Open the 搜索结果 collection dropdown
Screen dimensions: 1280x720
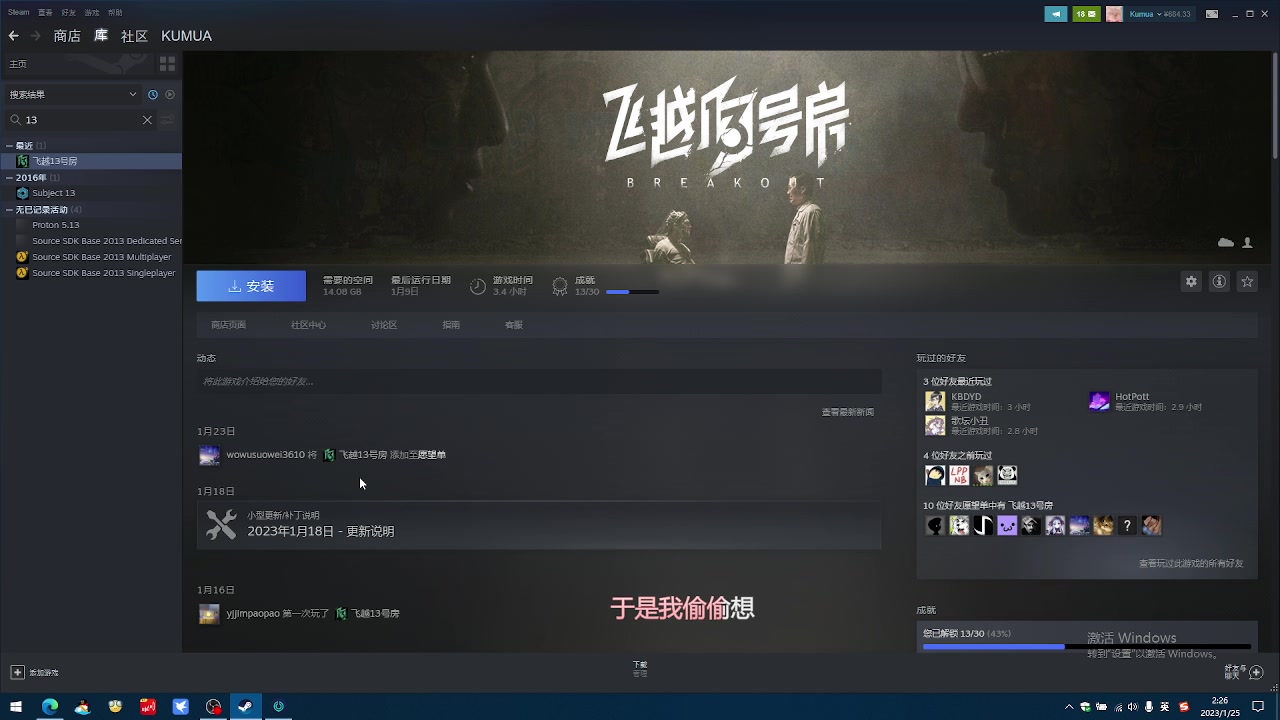[72, 94]
